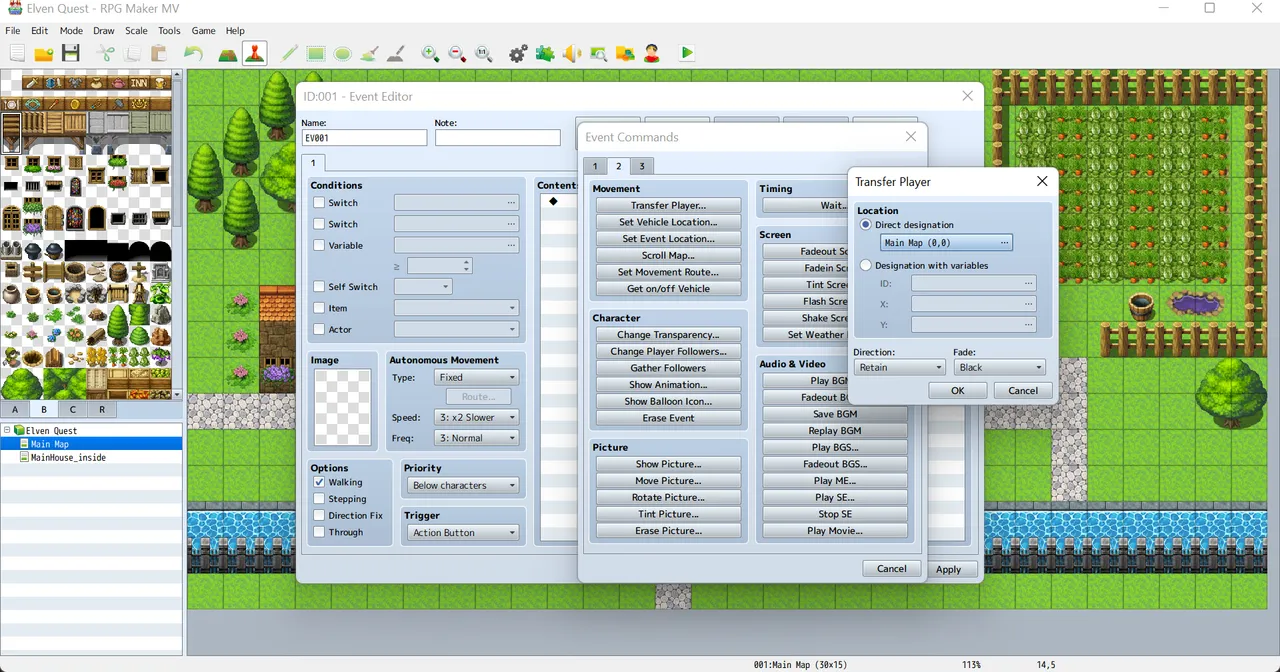Click the Zoom In magnifier icon

point(430,54)
